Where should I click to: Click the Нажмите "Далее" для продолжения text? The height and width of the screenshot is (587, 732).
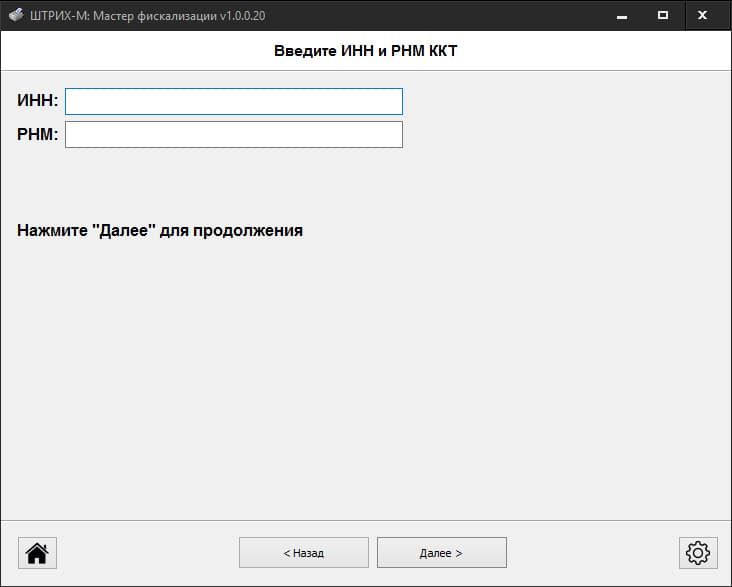[160, 231]
